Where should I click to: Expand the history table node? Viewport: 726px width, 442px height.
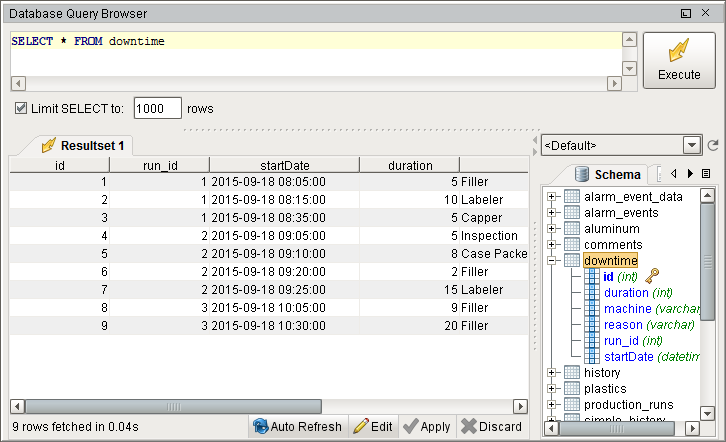point(551,373)
